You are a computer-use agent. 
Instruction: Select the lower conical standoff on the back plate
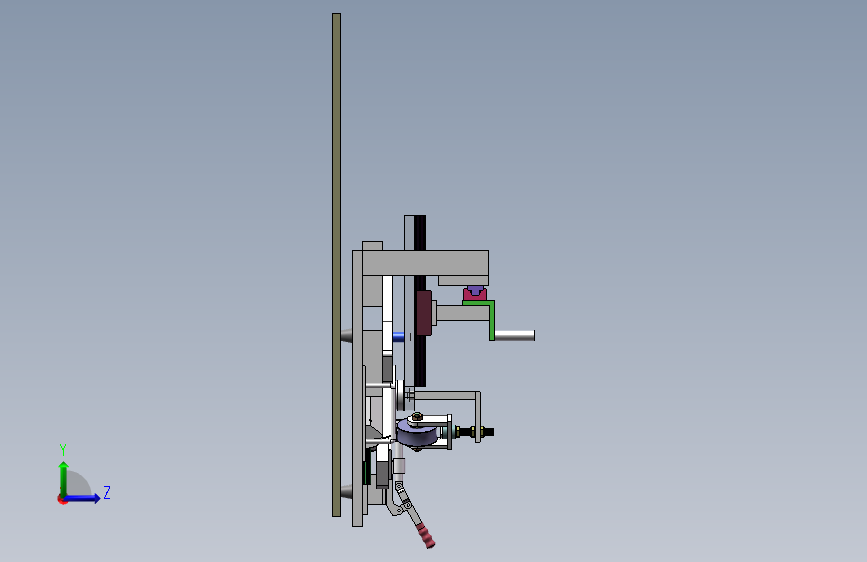coord(347,491)
